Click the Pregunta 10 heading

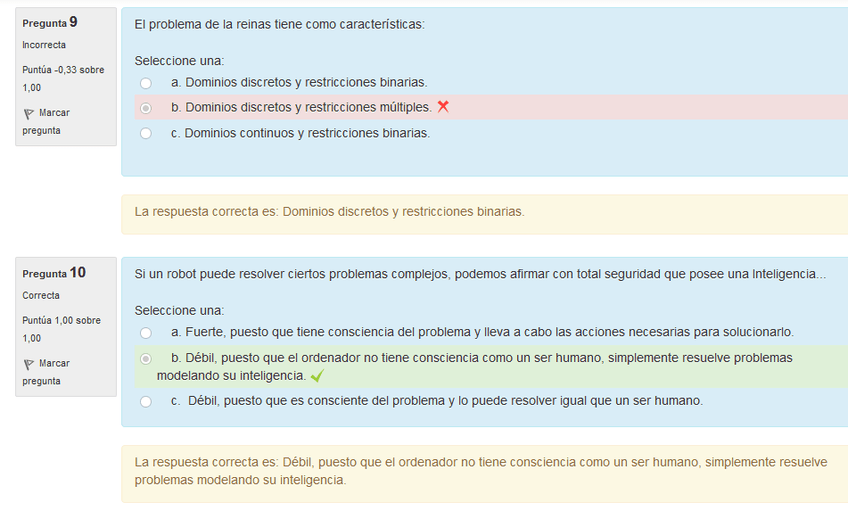click(x=54, y=273)
